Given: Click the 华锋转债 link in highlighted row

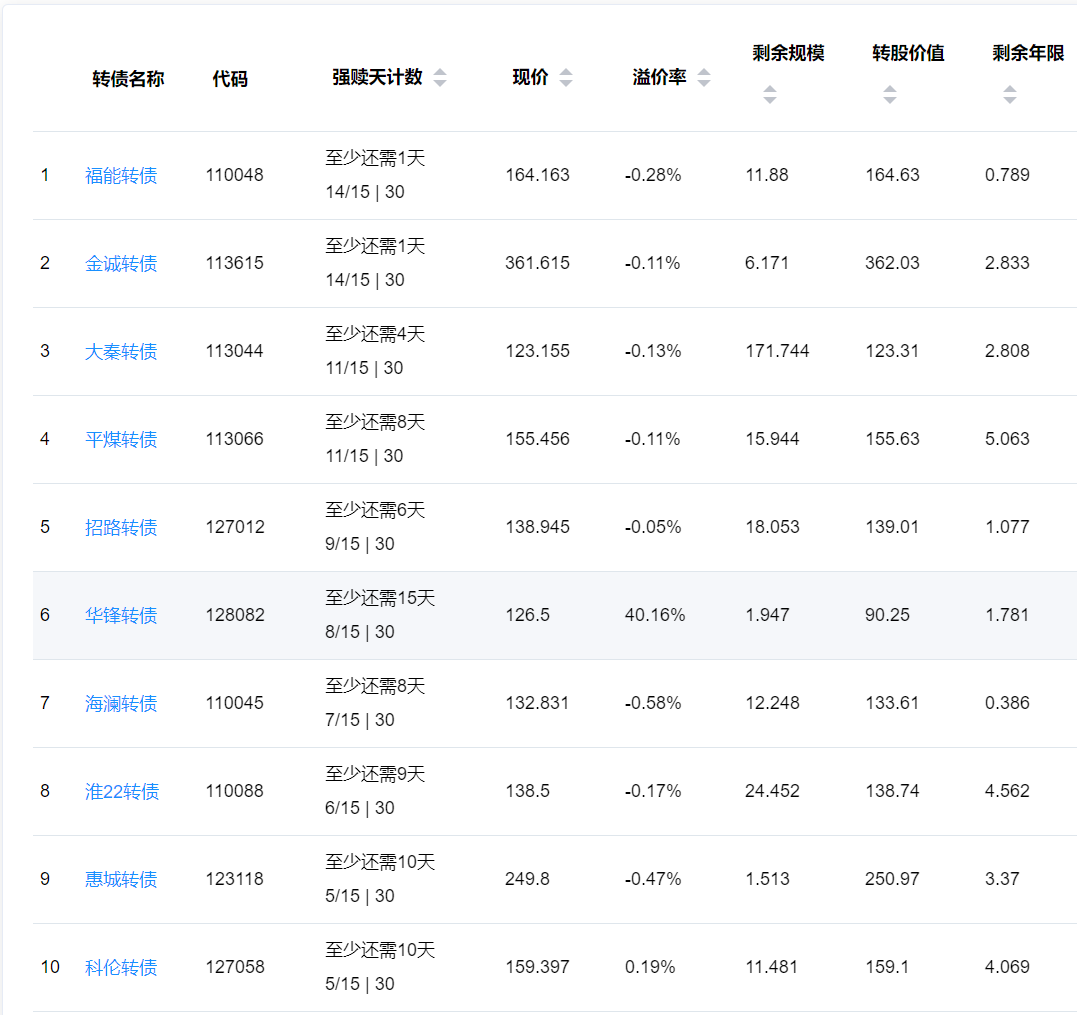Looking at the screenshot, I should [121, 616].
